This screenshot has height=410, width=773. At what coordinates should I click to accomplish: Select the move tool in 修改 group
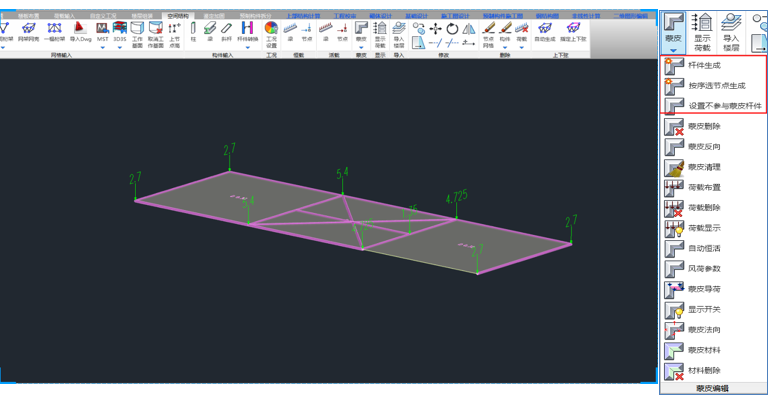coord(435,28)
